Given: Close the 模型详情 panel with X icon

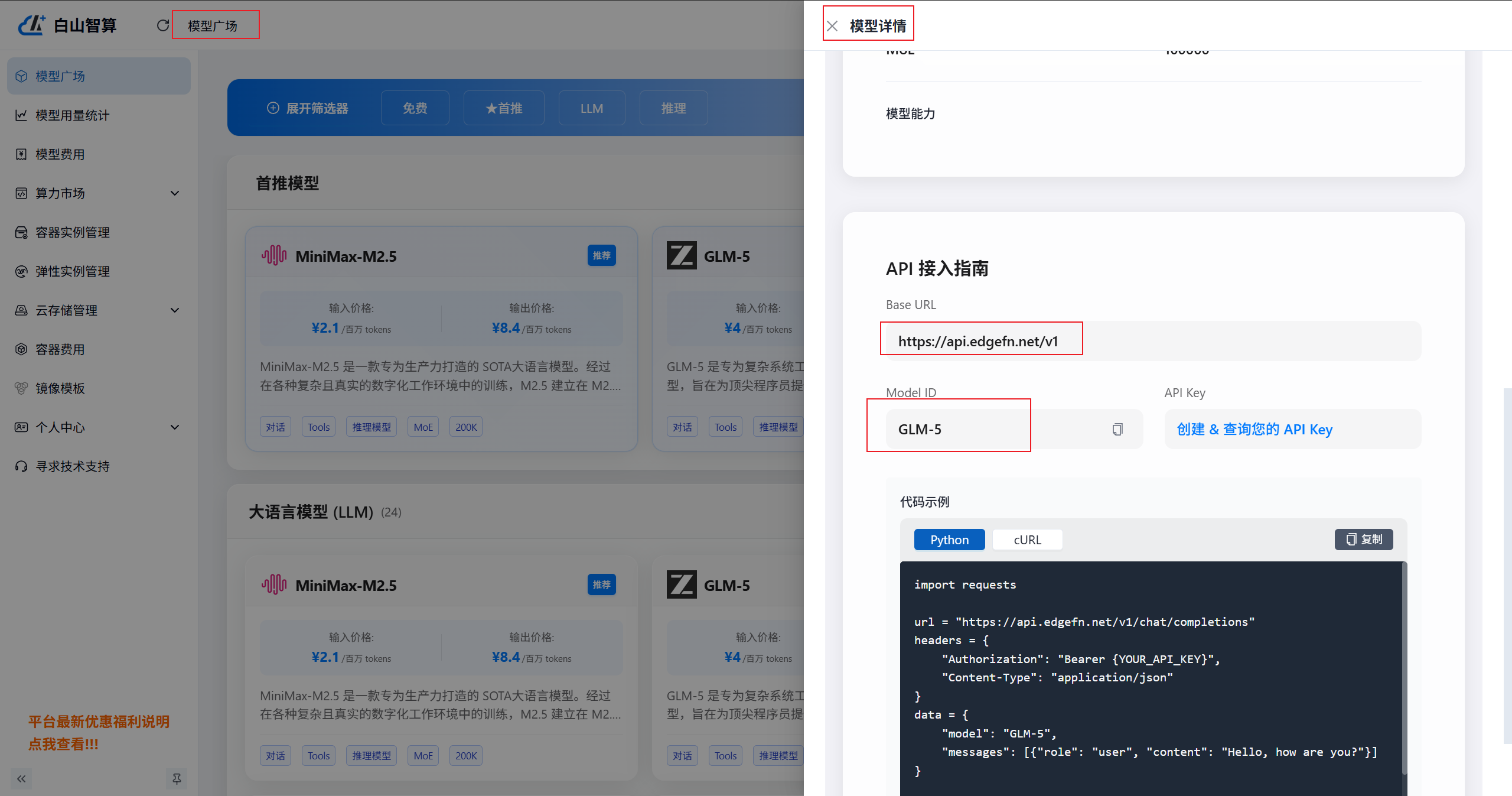Looking at the screenshot, I should pos(832,26).
